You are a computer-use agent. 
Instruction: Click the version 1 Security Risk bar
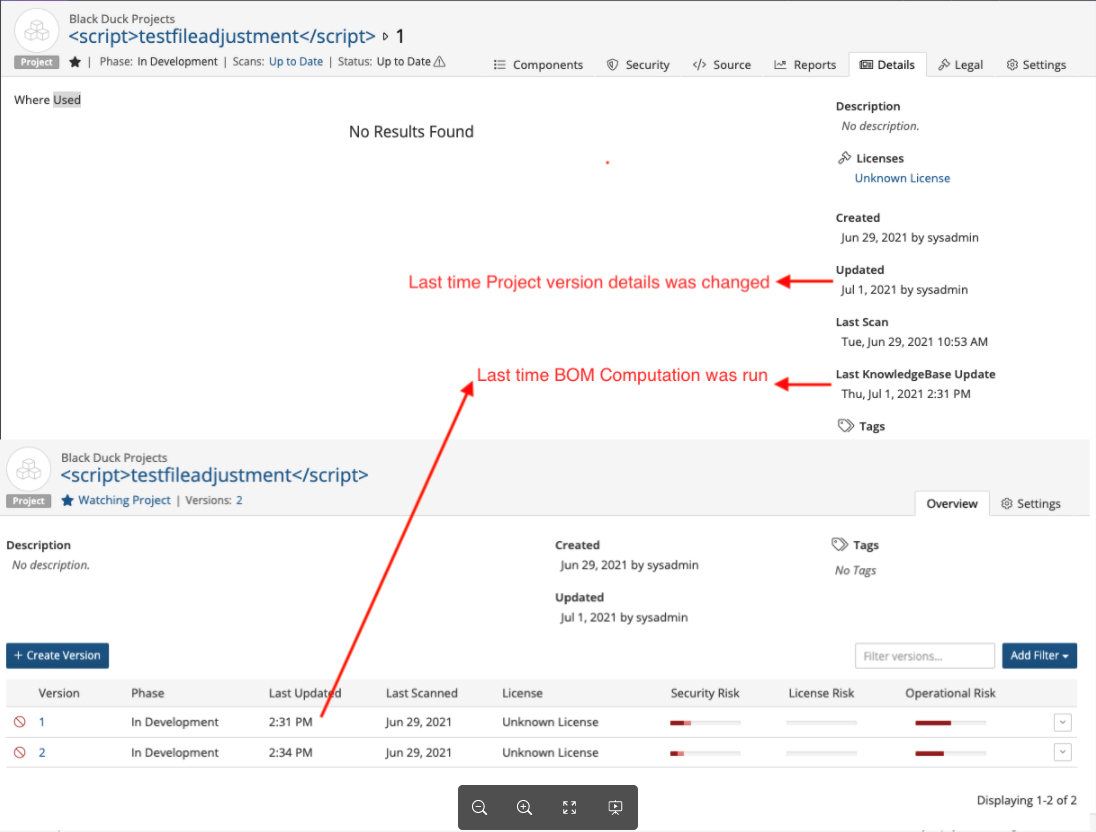pos(705,722)
